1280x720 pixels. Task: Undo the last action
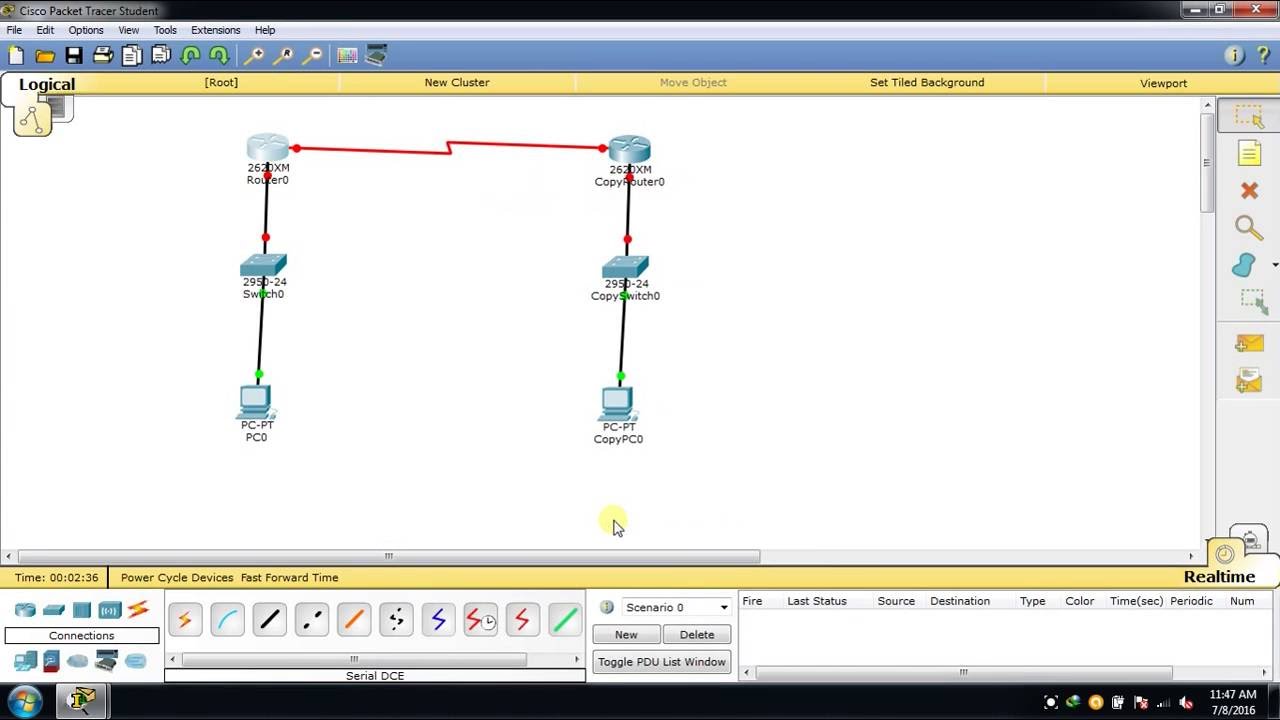pos(191,56)
